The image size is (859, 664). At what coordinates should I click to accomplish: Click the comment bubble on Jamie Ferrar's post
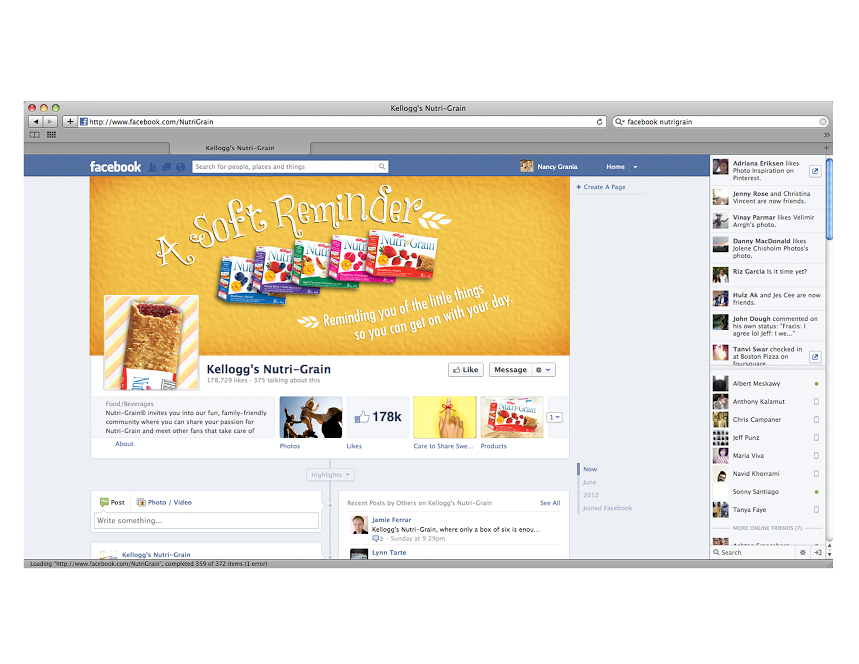click(375, 539)
